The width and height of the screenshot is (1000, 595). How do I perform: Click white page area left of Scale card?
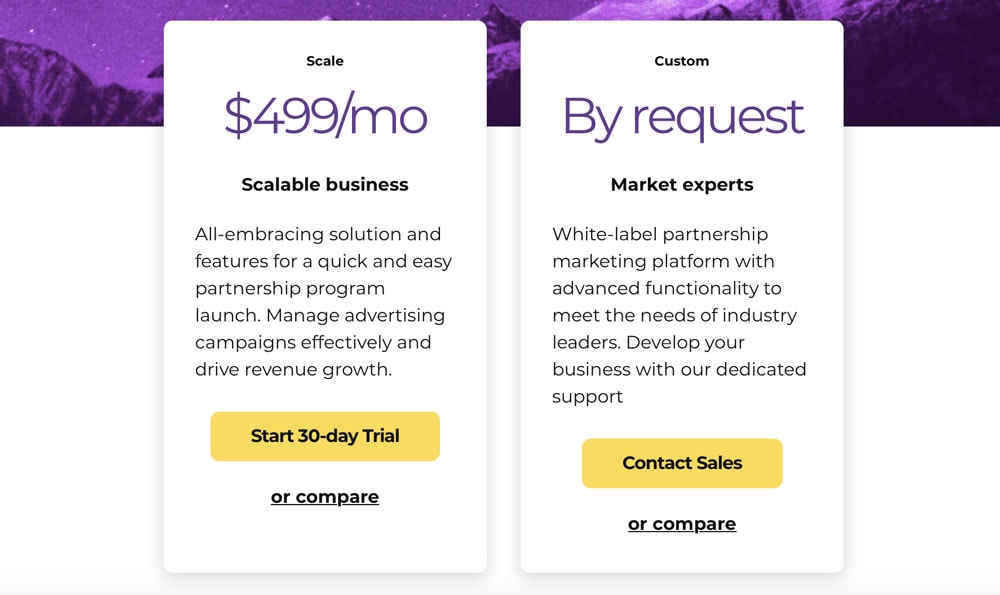tap(82, 351)
